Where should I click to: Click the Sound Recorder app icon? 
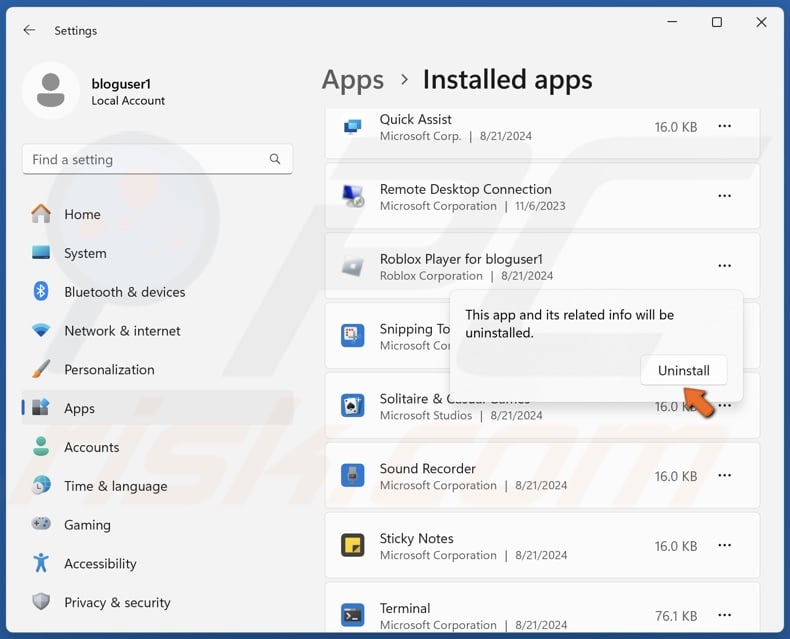(x=353, y=475)
